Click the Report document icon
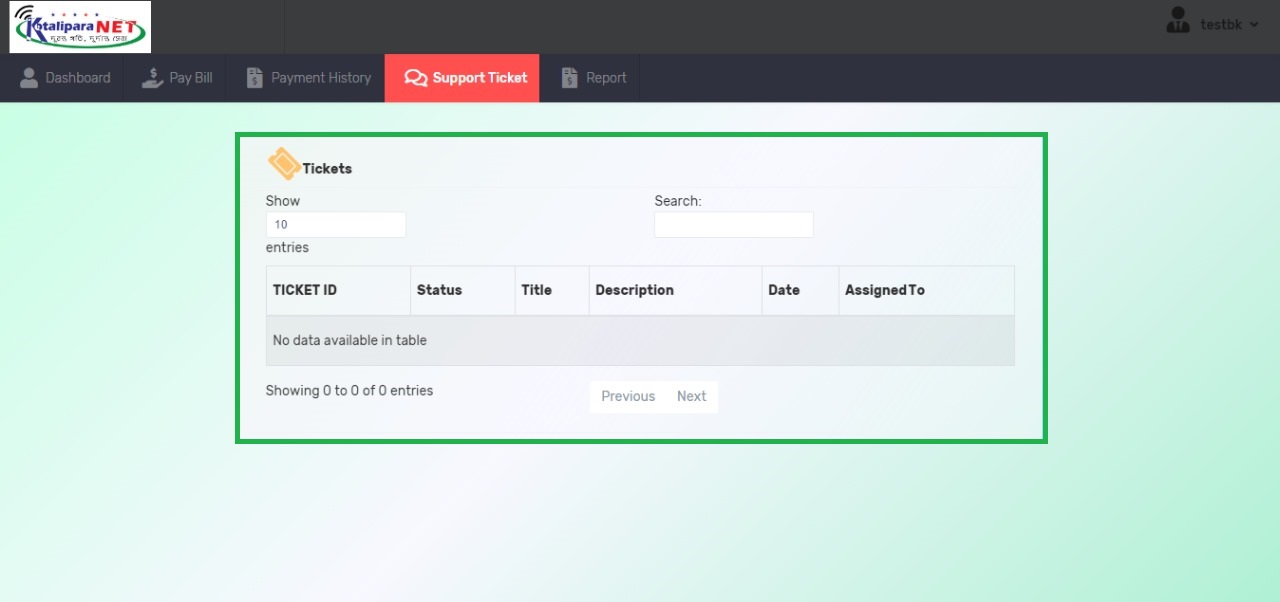This screenshot has height=602, width=1280. [x=570, y=78]
